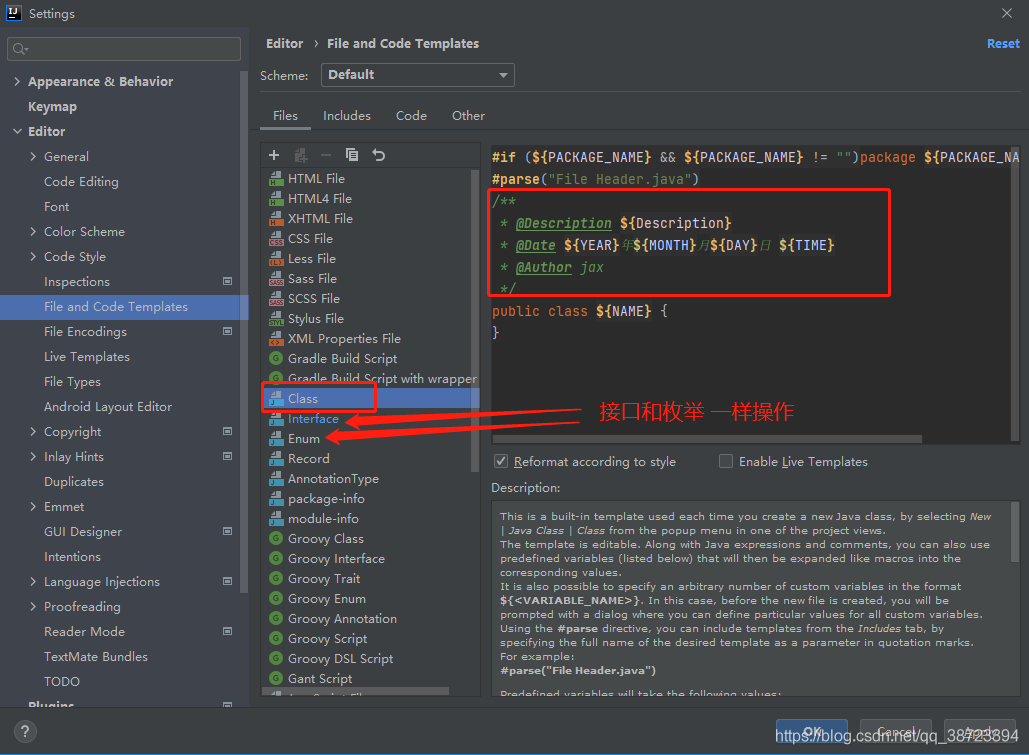Open Keymap settings page
This screenshot has height=755, width=1029.
[x=52, y=106]
